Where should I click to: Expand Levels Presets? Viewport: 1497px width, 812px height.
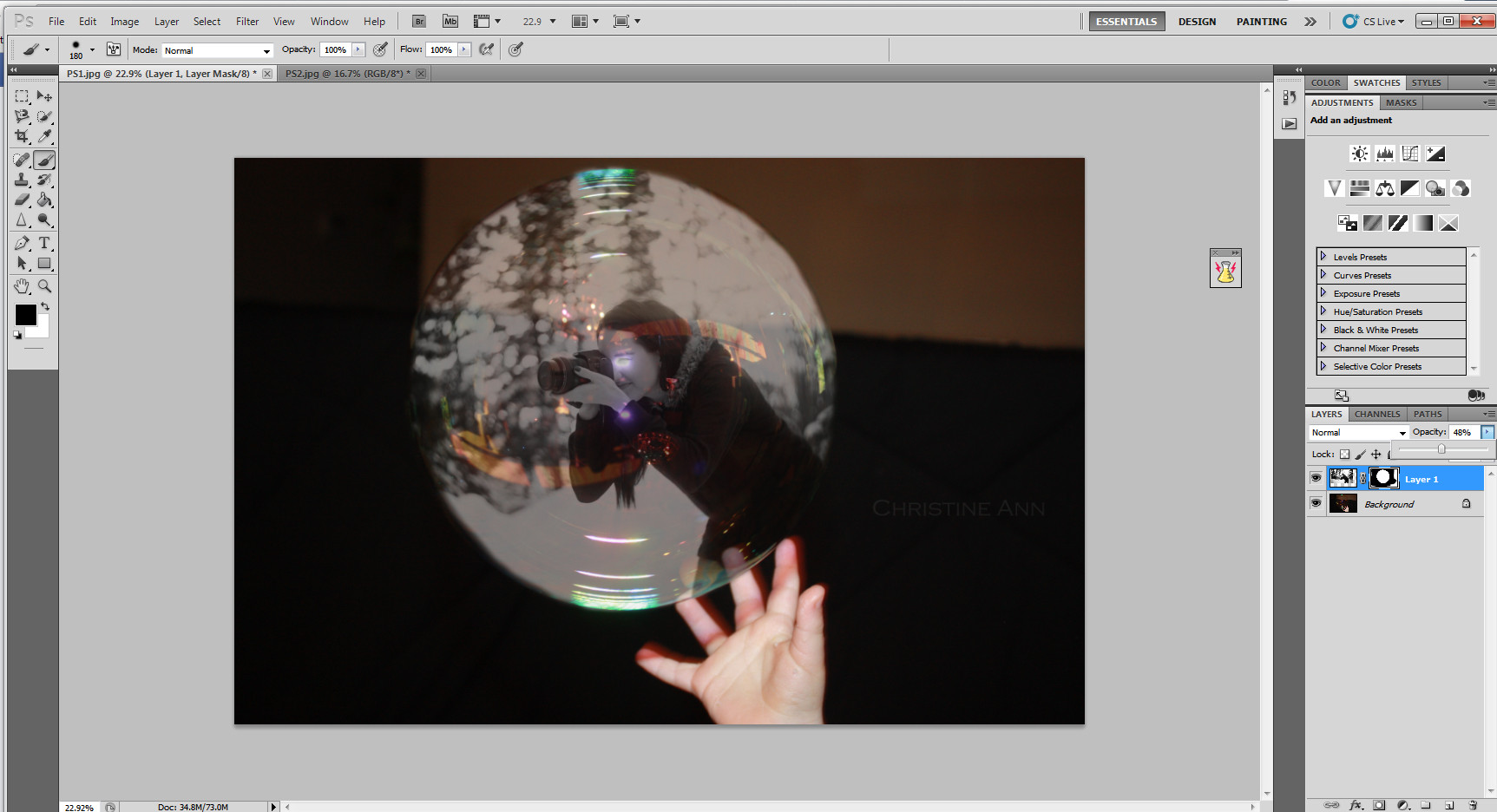[x=1323, y=257]
